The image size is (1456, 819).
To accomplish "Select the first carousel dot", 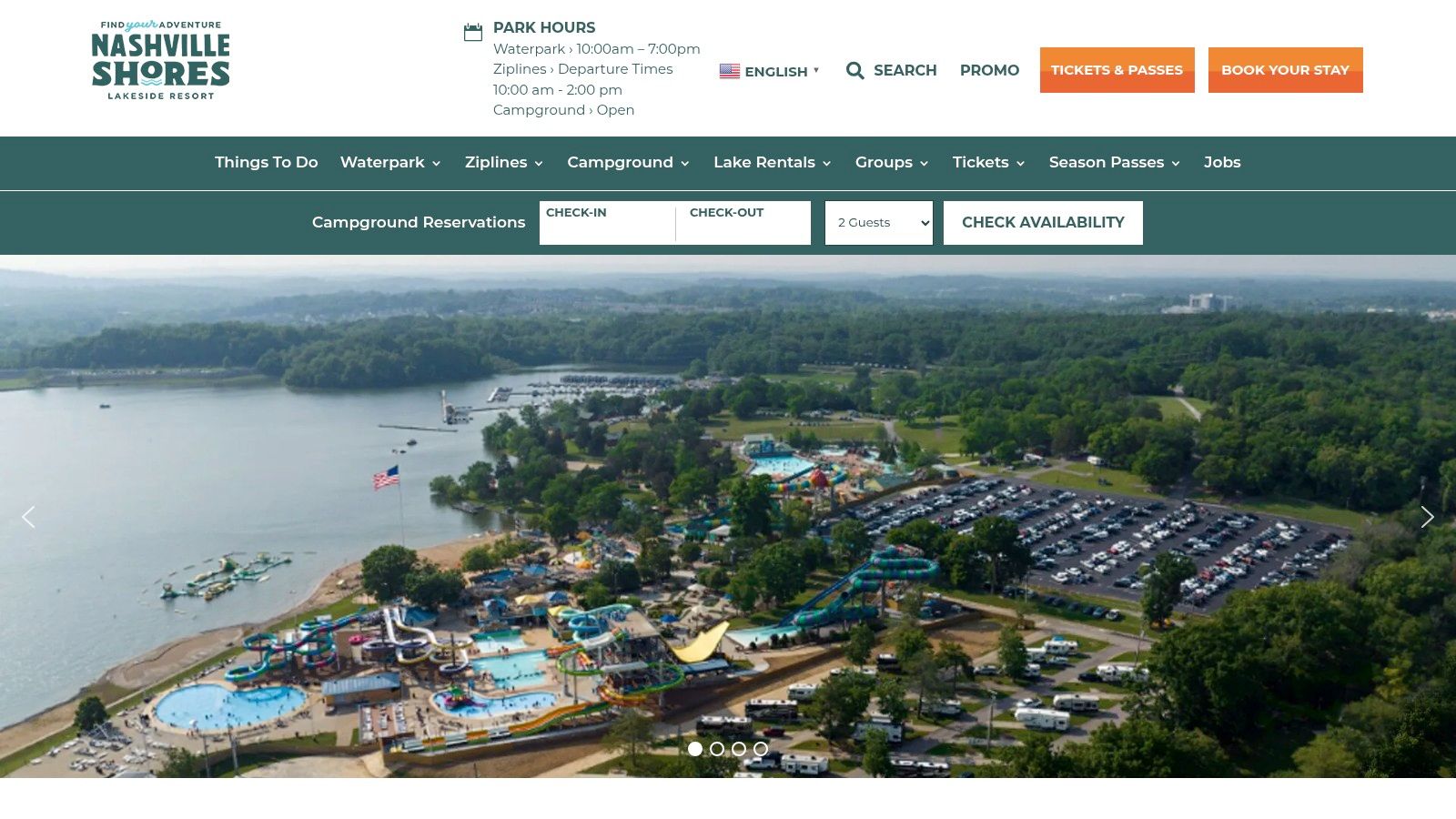I will click(x=695, y=749).
